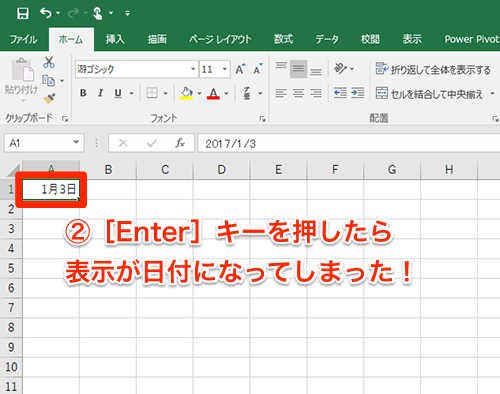Open Customize Quick Access Toolbar arrow

tap(127, 14)
